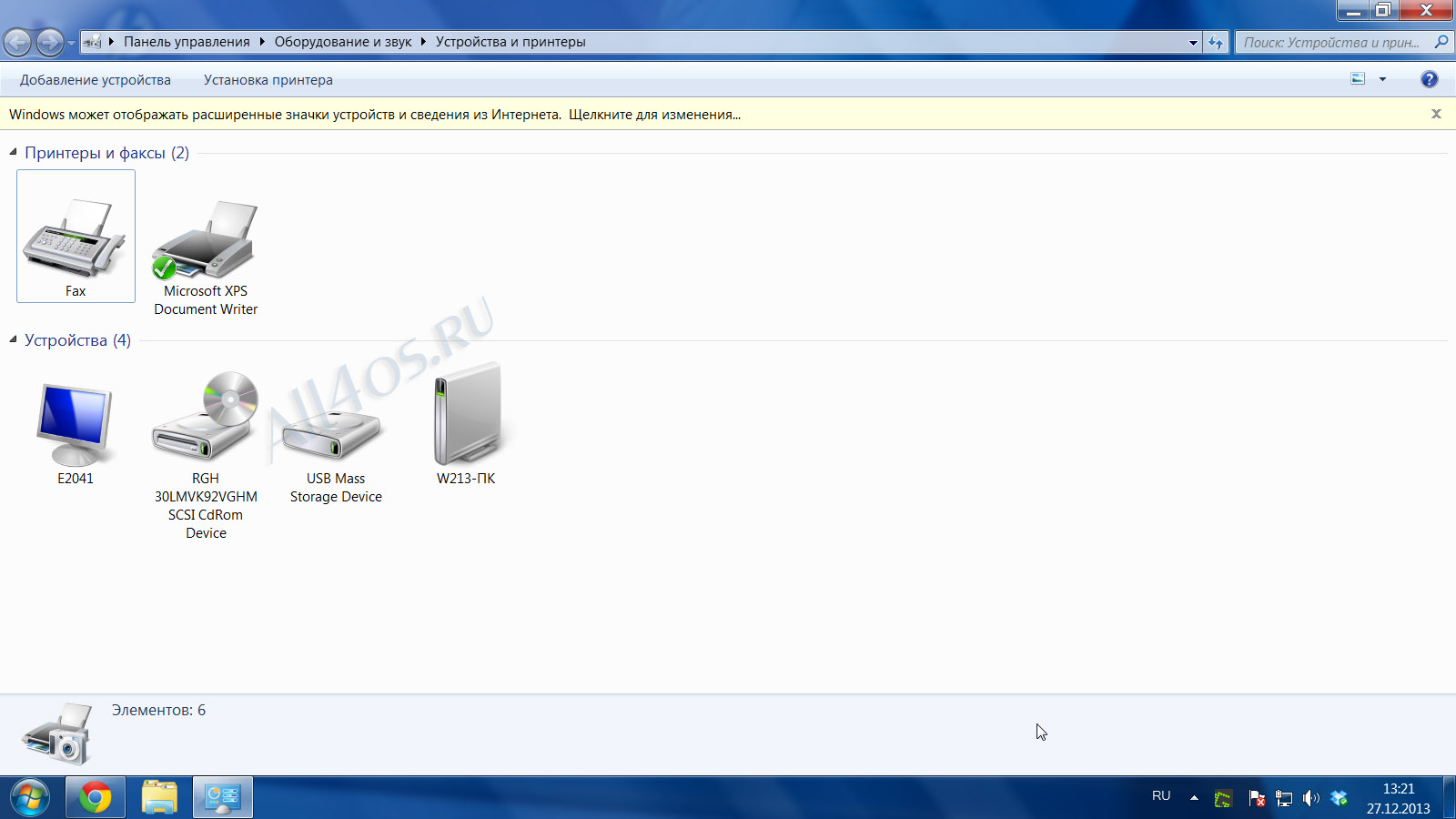The image size is (1456, 819).
Task: Click the Back navigation arrow
Action: point(18,42)
